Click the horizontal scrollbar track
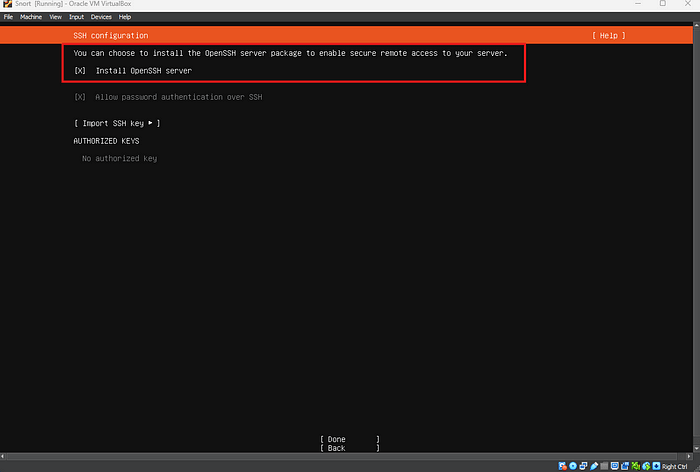The image size is (700, 472). click(x=346, y=456)
